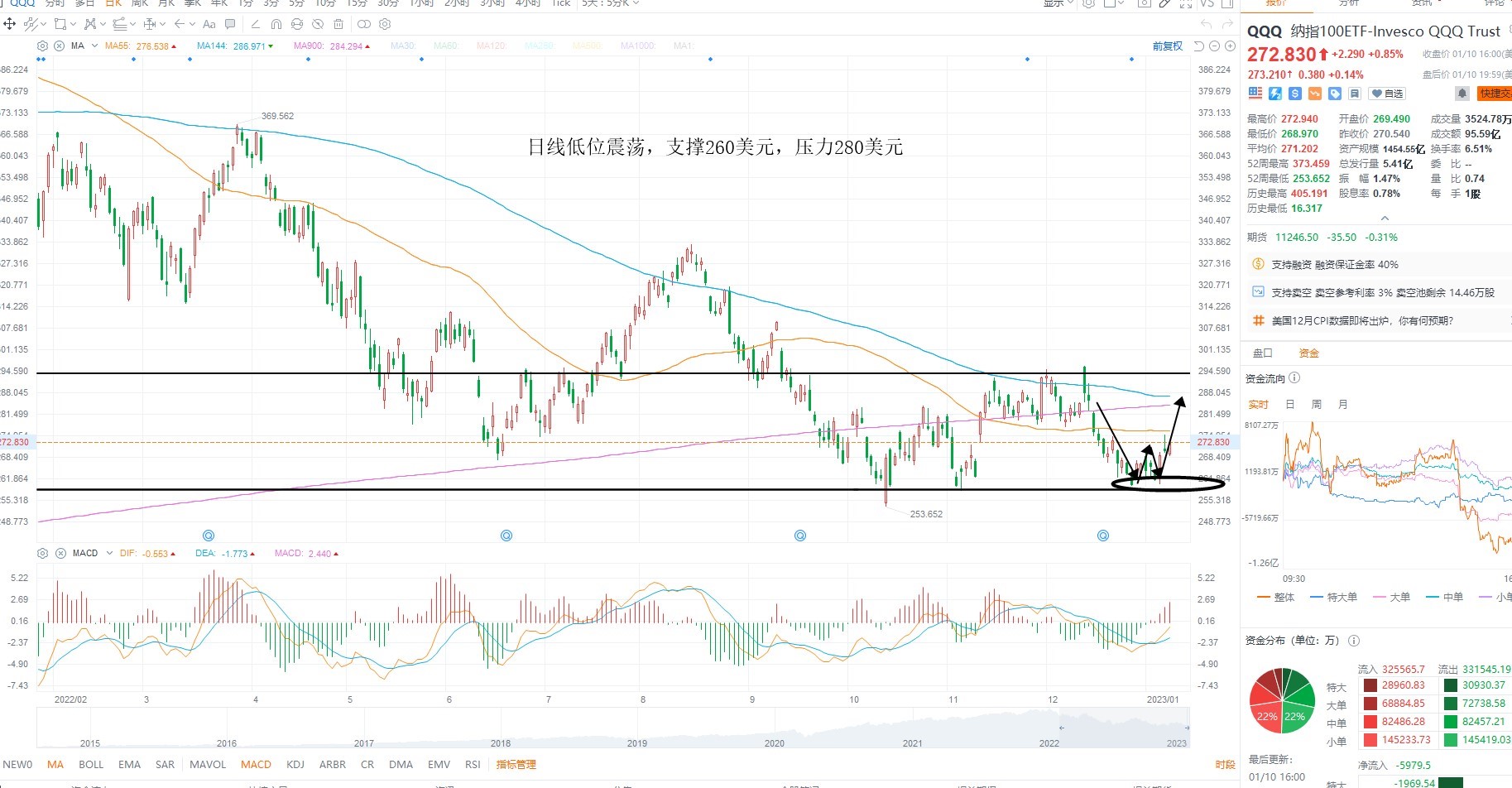The height and width of the screenshot is (788, 1512).
Task: Select 实时 capital flow tab
Action: coord(1259,405)
